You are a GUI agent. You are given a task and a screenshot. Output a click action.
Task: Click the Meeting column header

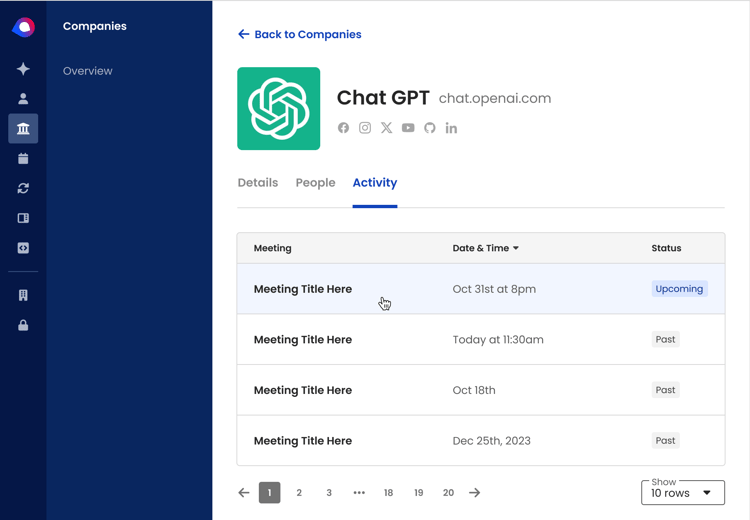point(273,248)
